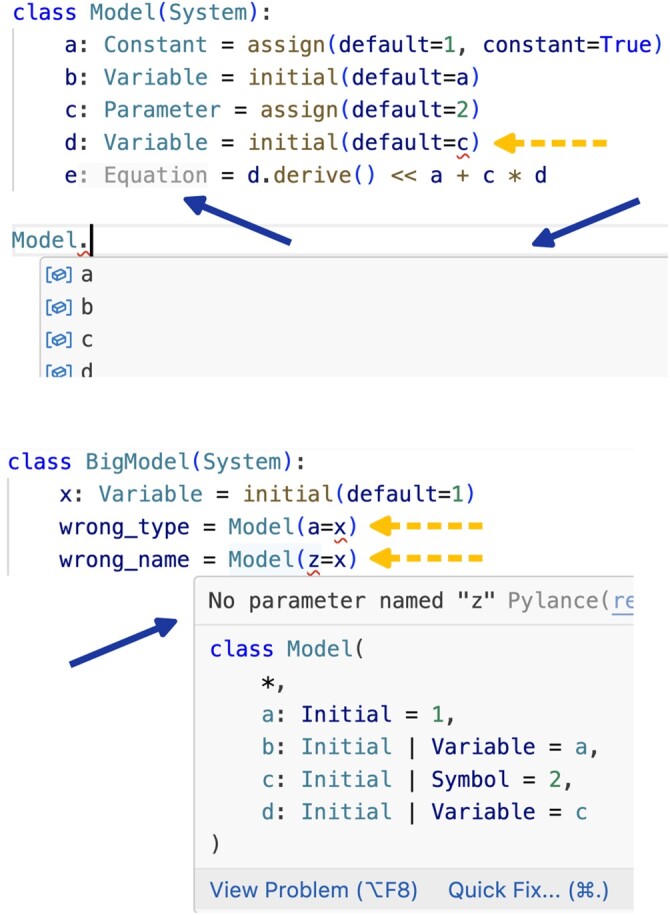Viewport: 670px width, 915px height.
Task: Click underlined 'x' in Model(a=x)
Action: pos(339,528)
